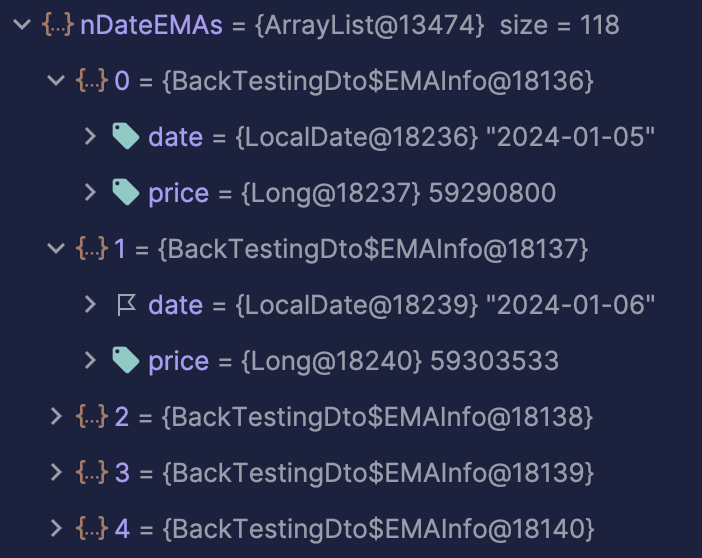Click the object icon beside element 0
This screenshot has width=702, height=558.
(92, 81)
